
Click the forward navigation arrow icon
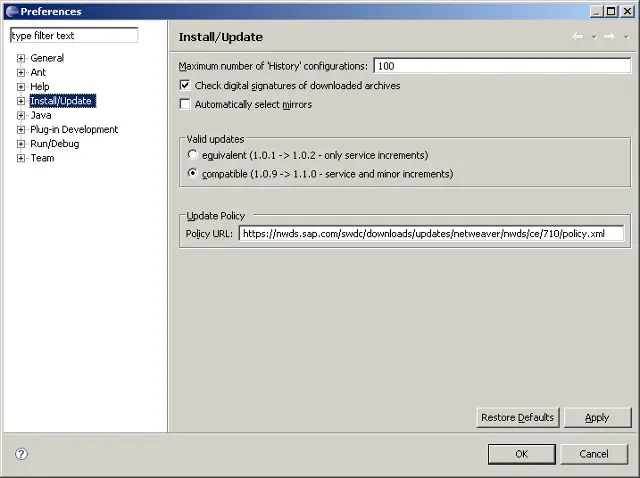click(x=609, y=37)
